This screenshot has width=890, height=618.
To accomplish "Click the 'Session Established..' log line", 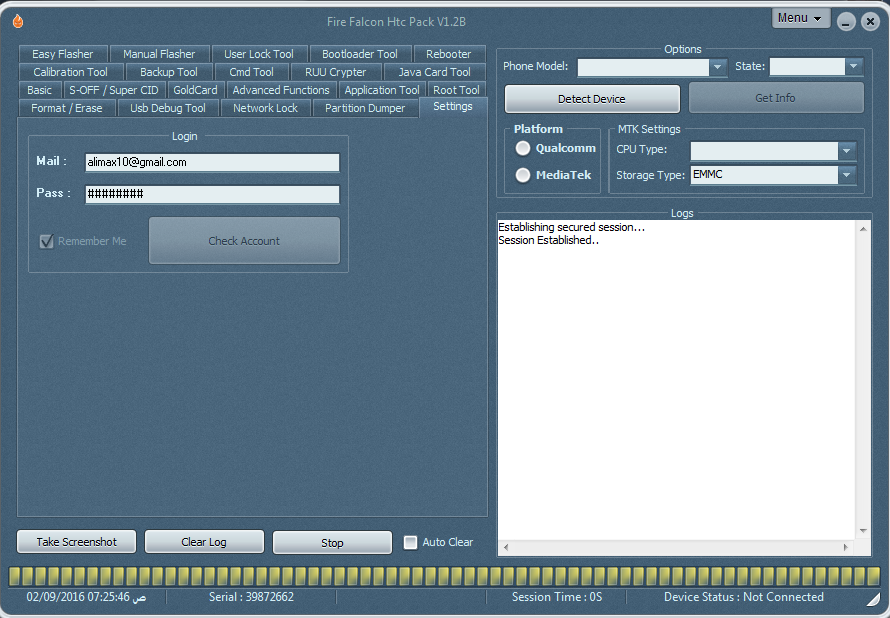I will [548, 241].
